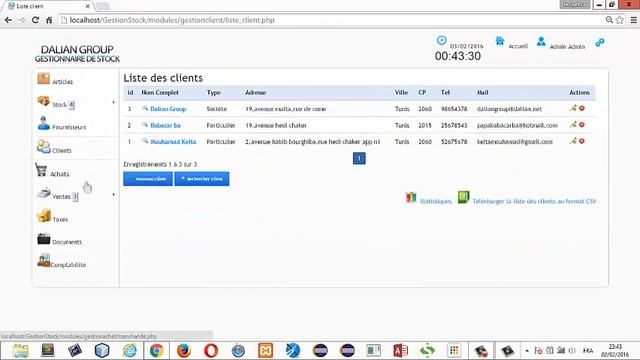Open the Fournisseurs person icon
Viewport: 640px width, 360px height.
point(43,123)
